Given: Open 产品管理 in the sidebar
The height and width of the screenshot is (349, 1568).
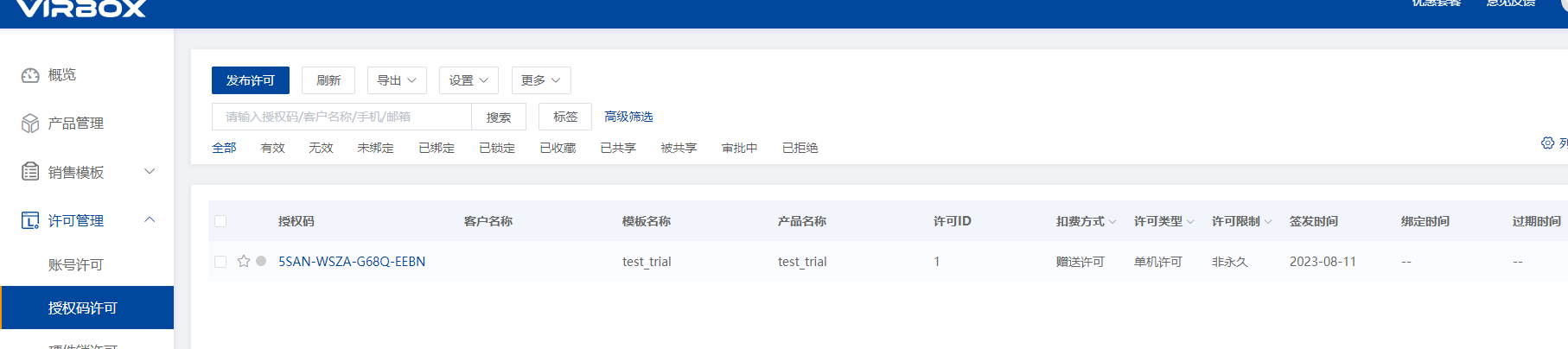Looking at the screenshot, I should 76,124.
